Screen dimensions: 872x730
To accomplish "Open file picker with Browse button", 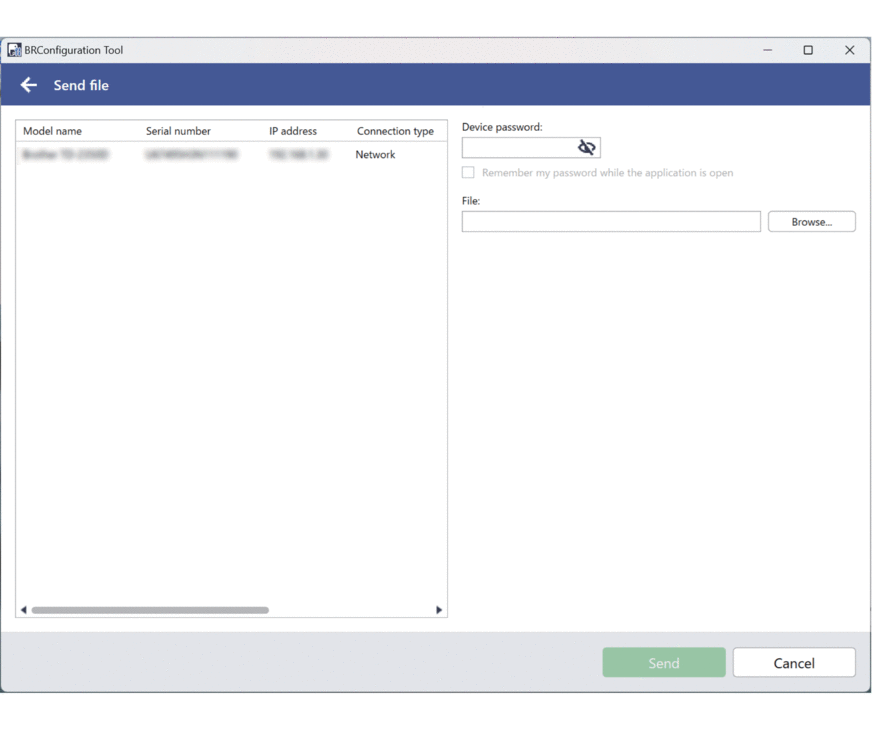I will point(811,222).
